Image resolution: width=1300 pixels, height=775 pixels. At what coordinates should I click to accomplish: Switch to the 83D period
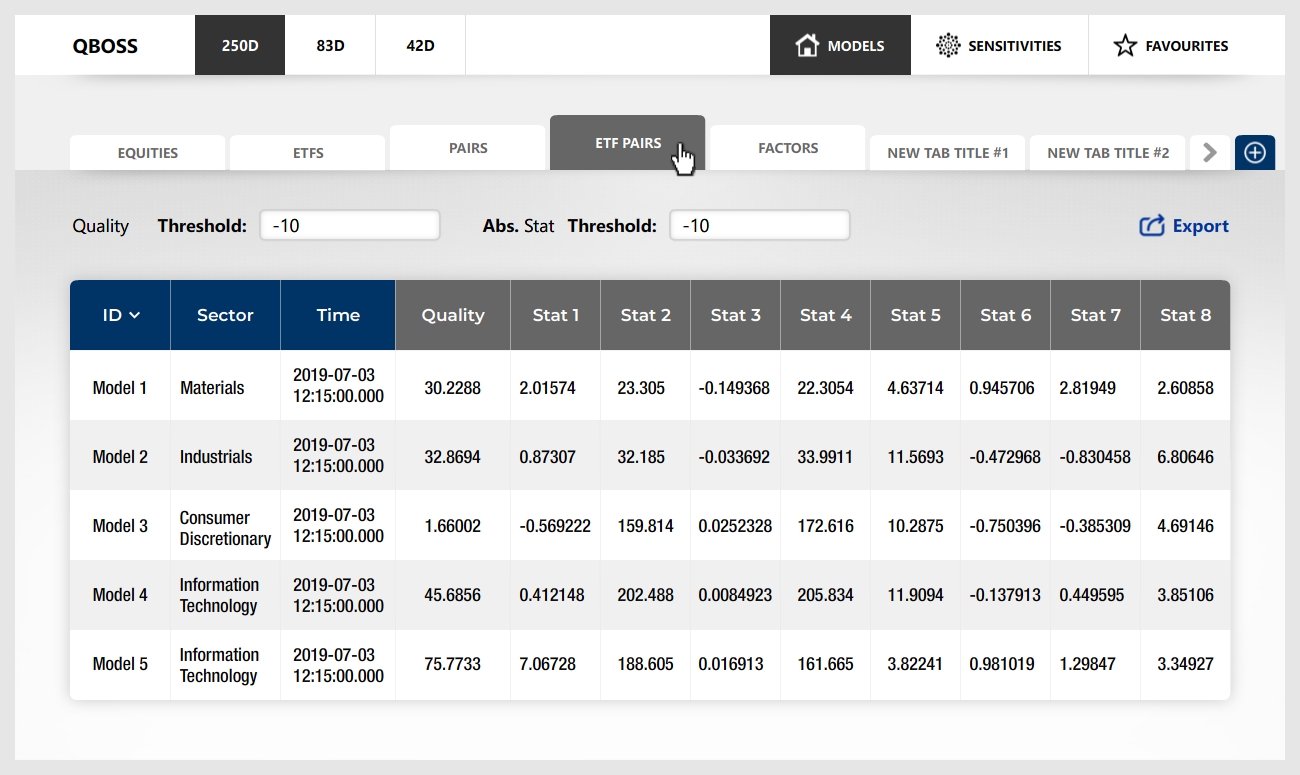pos(330,45)
